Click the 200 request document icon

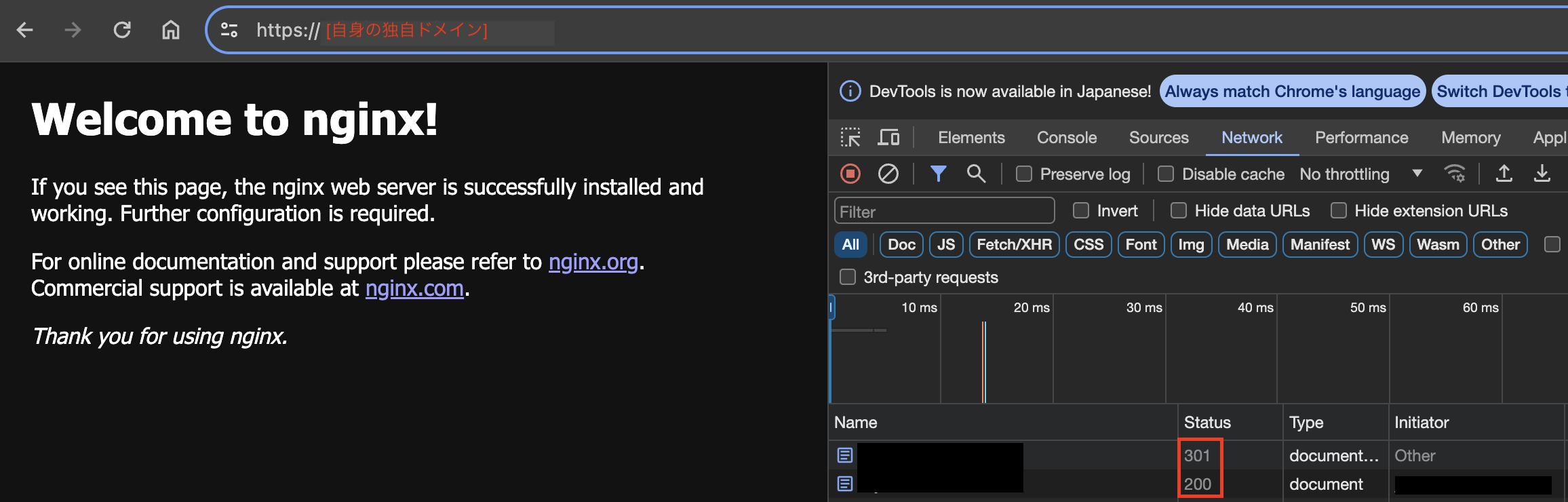(845, 484)
